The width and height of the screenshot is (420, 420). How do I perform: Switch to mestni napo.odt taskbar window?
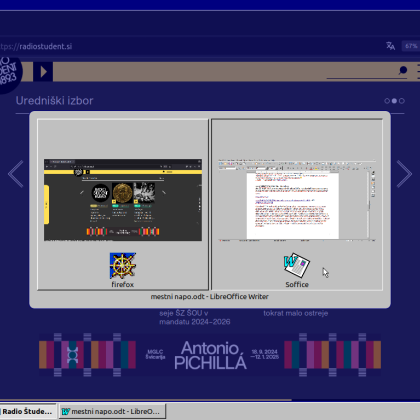point(112,412)
